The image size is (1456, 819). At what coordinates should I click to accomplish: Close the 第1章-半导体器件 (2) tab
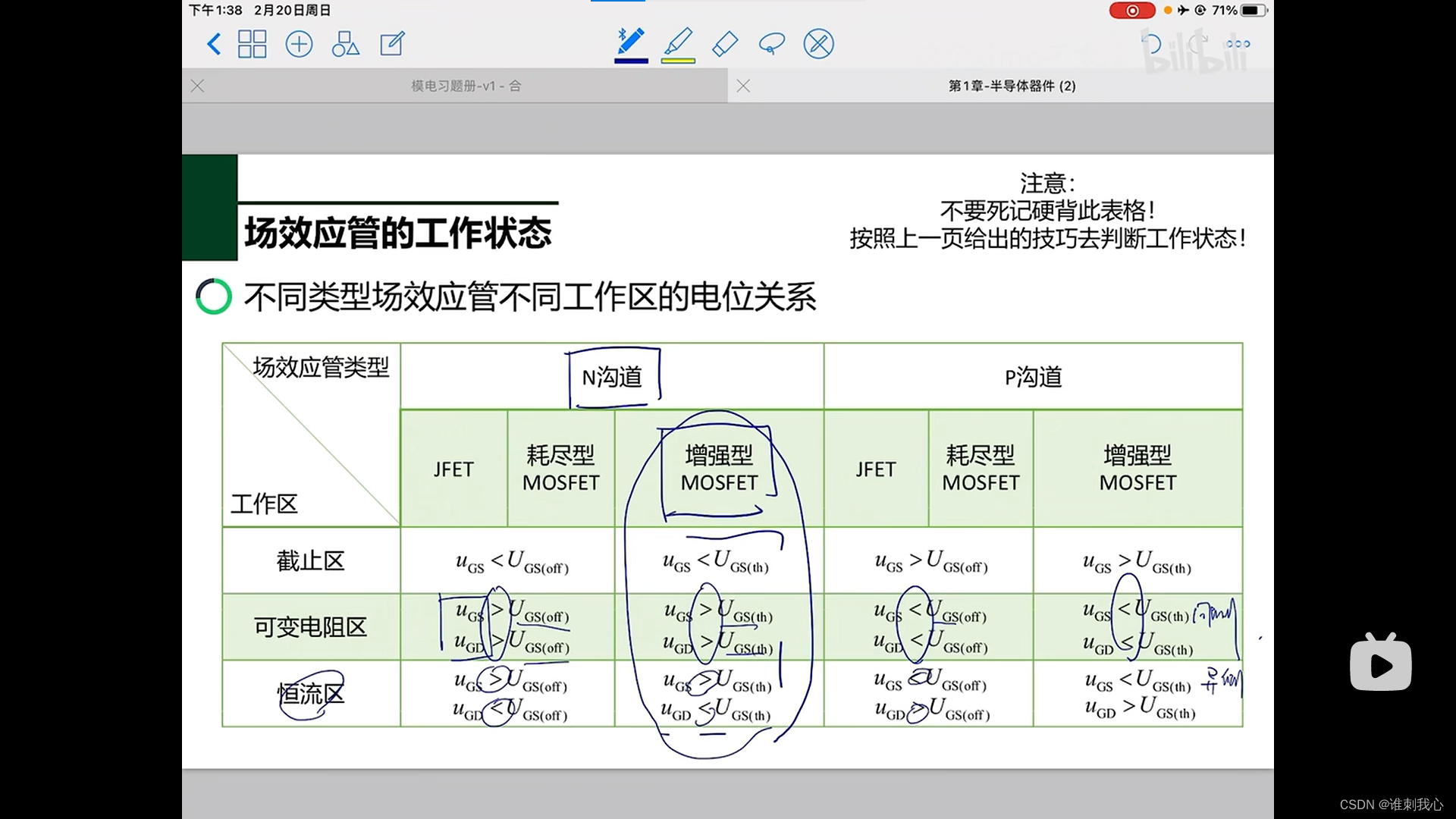[743, 86]
